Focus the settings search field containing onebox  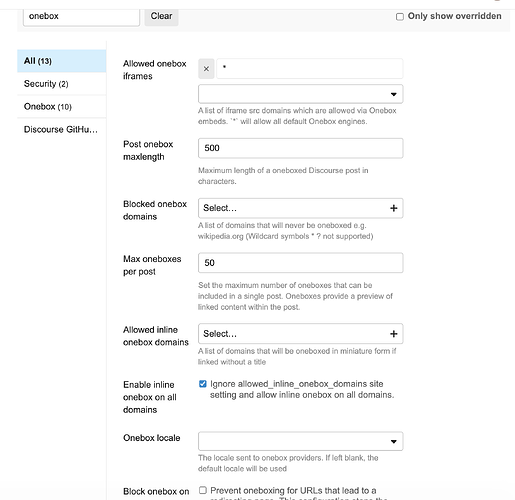[x=81, y=16]
